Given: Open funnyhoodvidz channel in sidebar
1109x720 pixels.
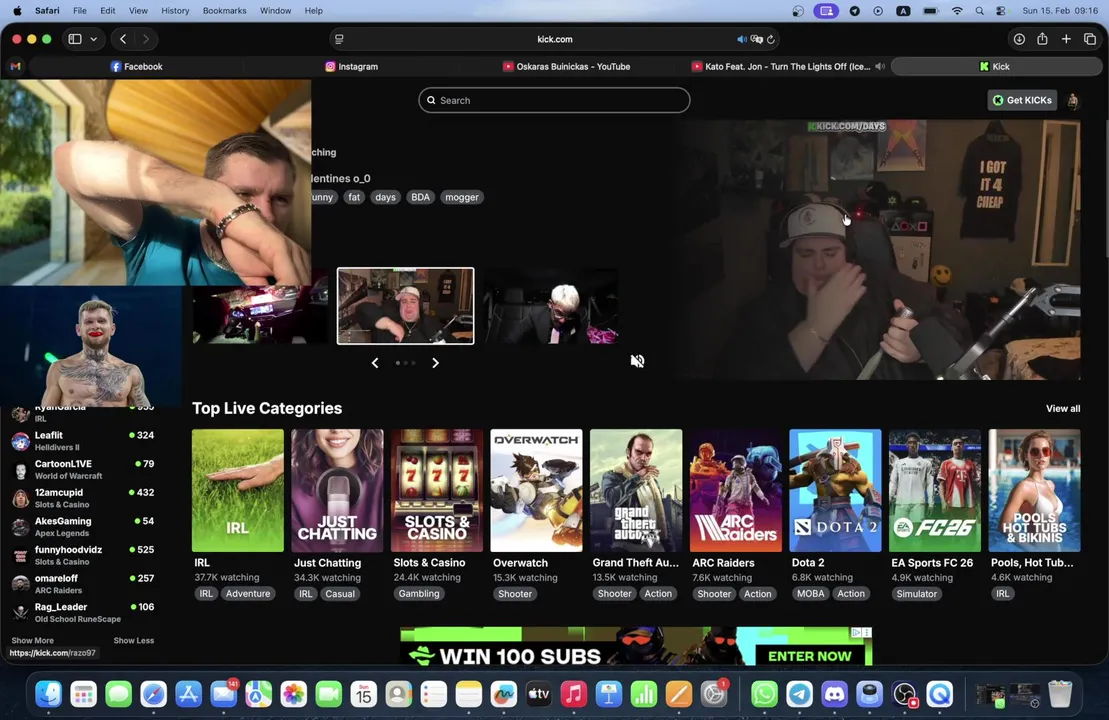Looking at the screenshot, I should tap(83, 555).
